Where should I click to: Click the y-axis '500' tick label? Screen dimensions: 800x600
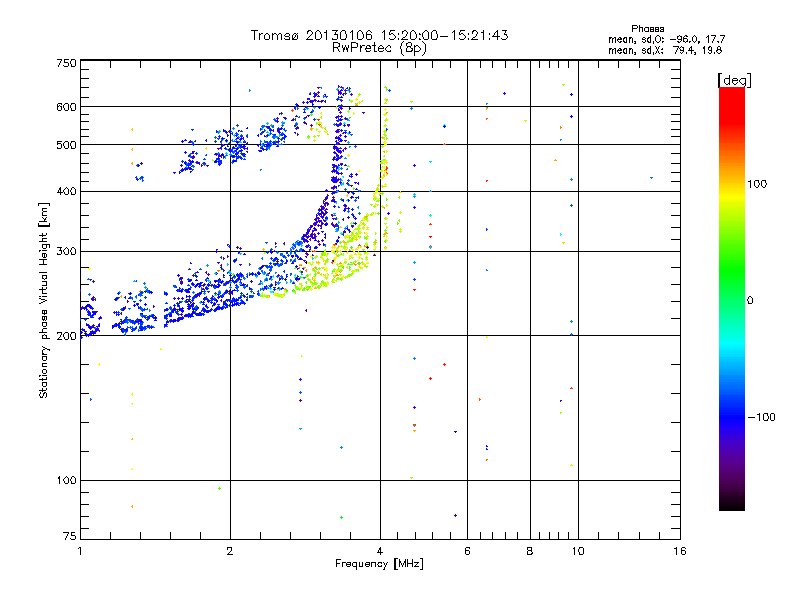pos(67,145)
